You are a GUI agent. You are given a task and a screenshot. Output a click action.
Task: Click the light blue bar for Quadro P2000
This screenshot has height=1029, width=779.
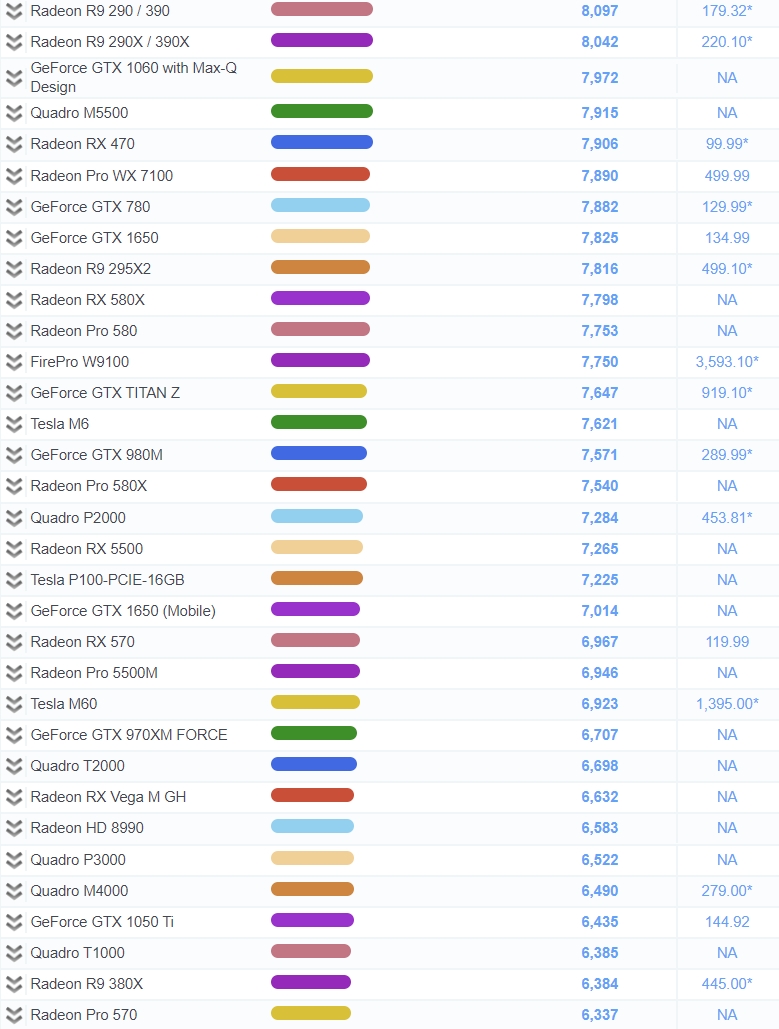(x=317, y=516)
